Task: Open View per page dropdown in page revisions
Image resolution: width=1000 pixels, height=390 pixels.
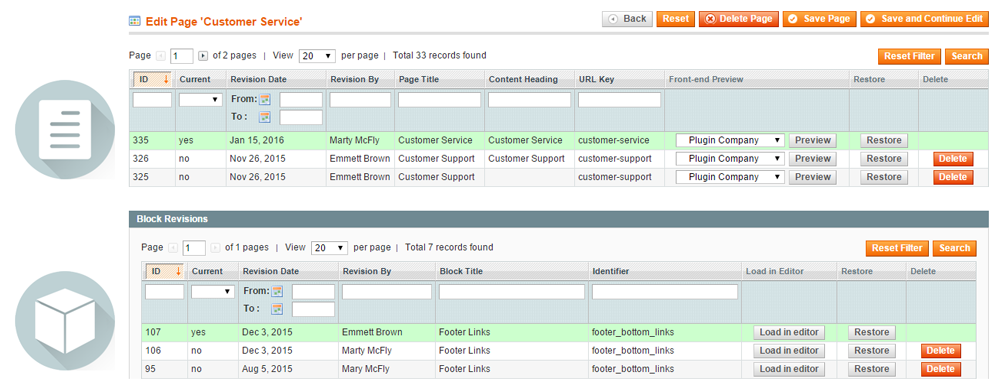Action: coord(317,56)
